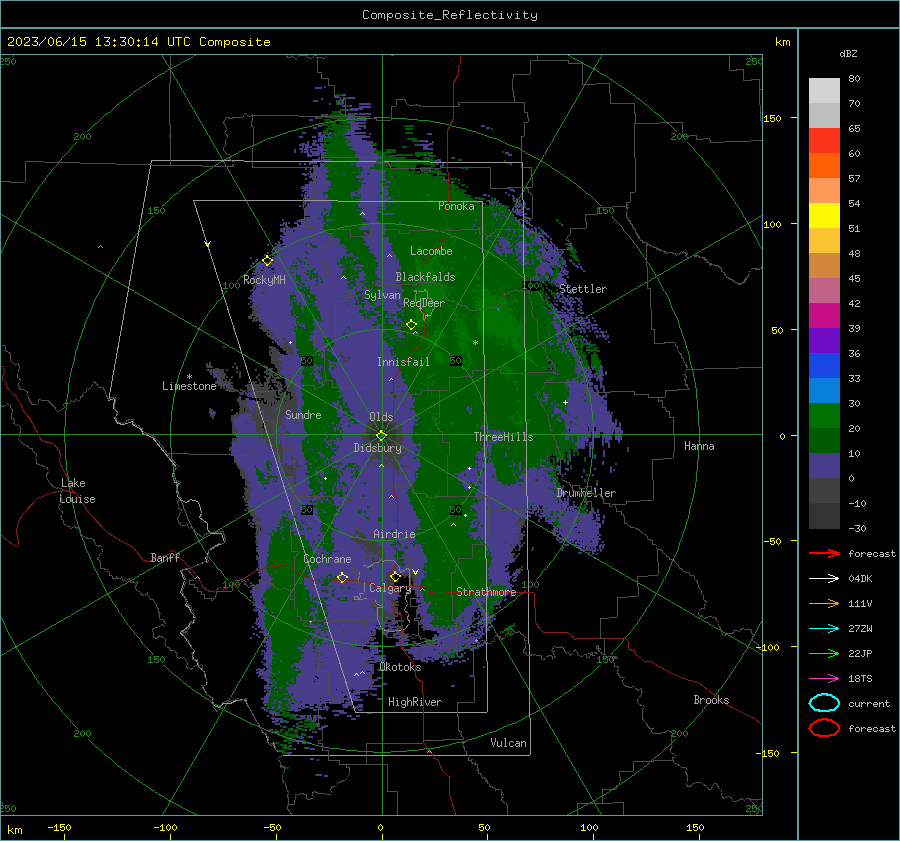Click the 150 tick on right axis
Viewport: 900px width, 841px height.
point(772,118)
